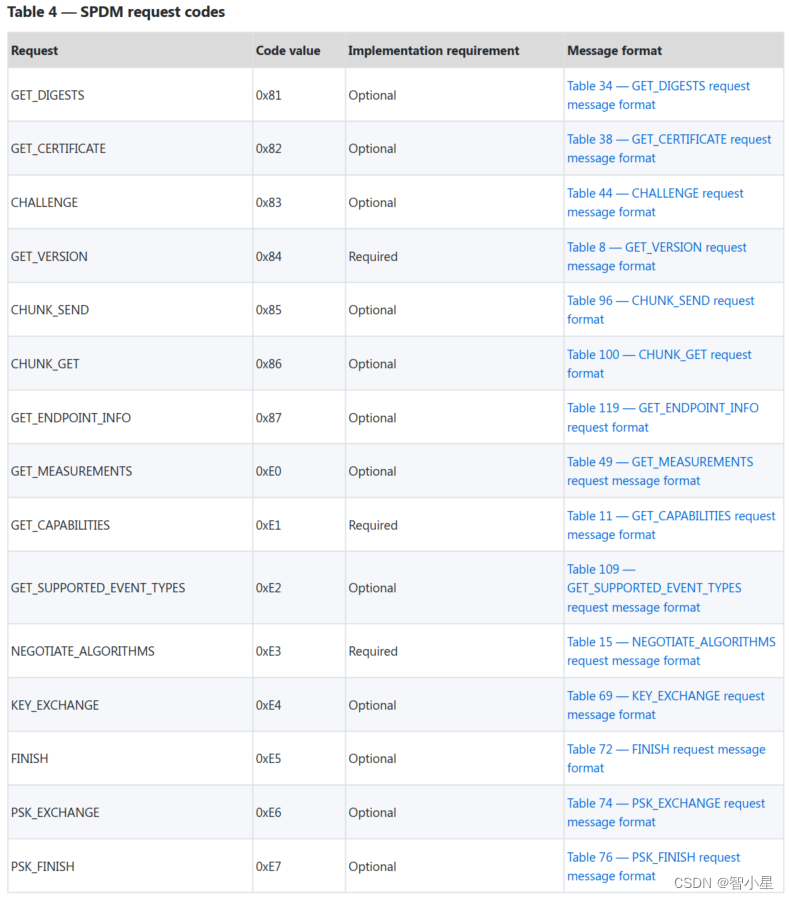Click code value 0xE4
This screenshot has height=899, width=789.
pos(269,705)
